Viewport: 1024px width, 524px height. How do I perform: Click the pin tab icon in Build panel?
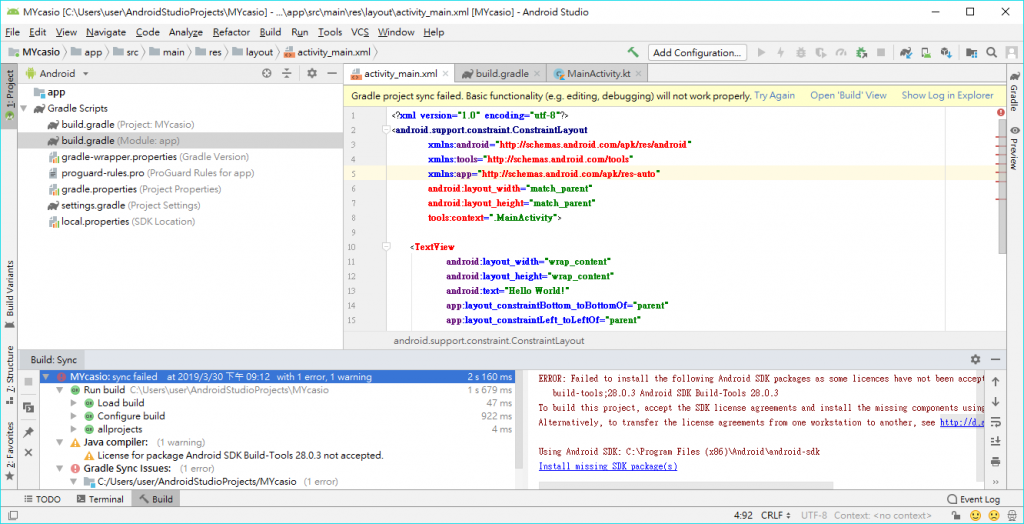pyautogui.click(x=28, y=433)
